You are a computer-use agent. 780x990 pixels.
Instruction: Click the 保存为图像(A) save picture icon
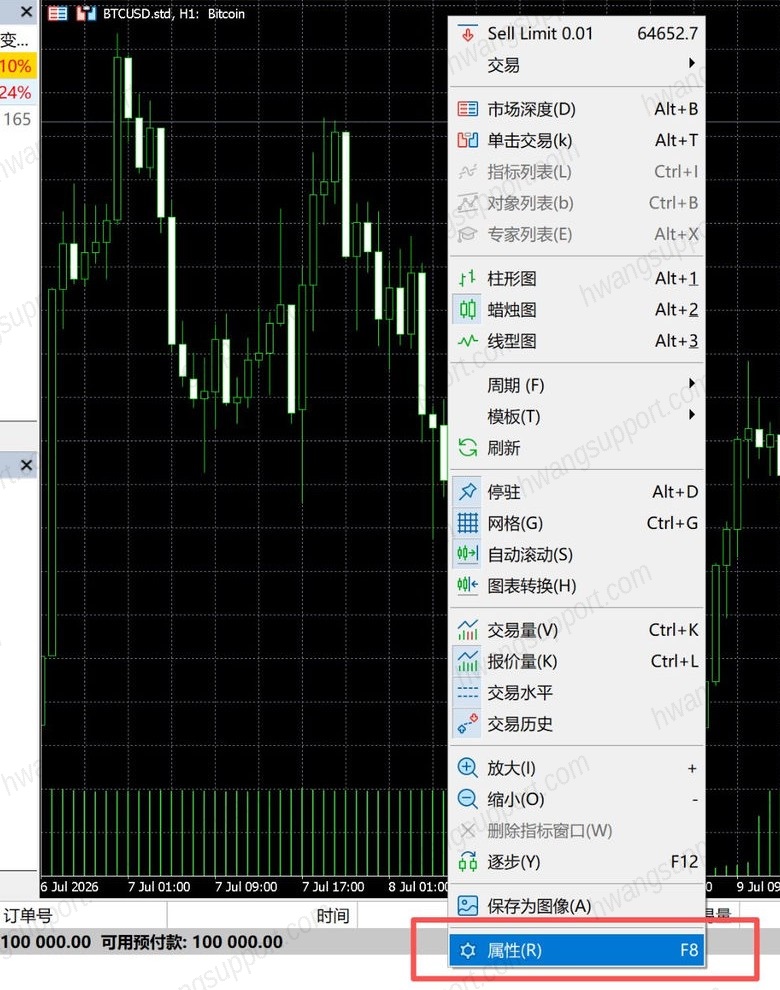point(467,906)
